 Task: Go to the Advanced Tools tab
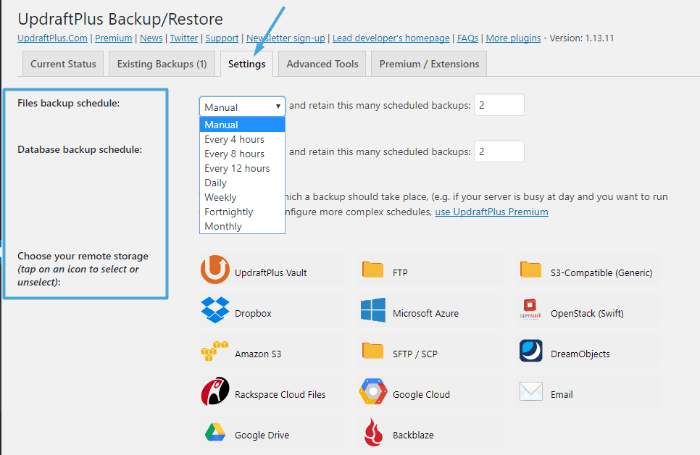click(322, 64)
